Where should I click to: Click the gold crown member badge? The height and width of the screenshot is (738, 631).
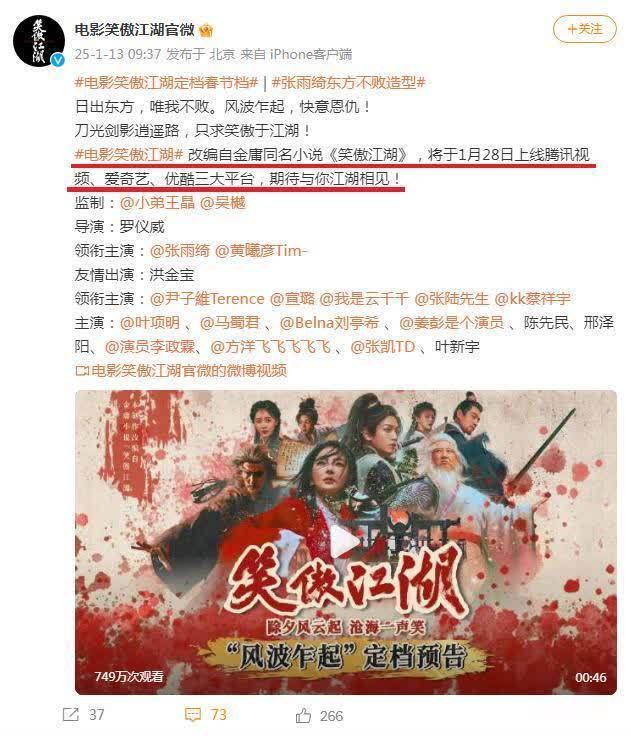coord(206,31)
